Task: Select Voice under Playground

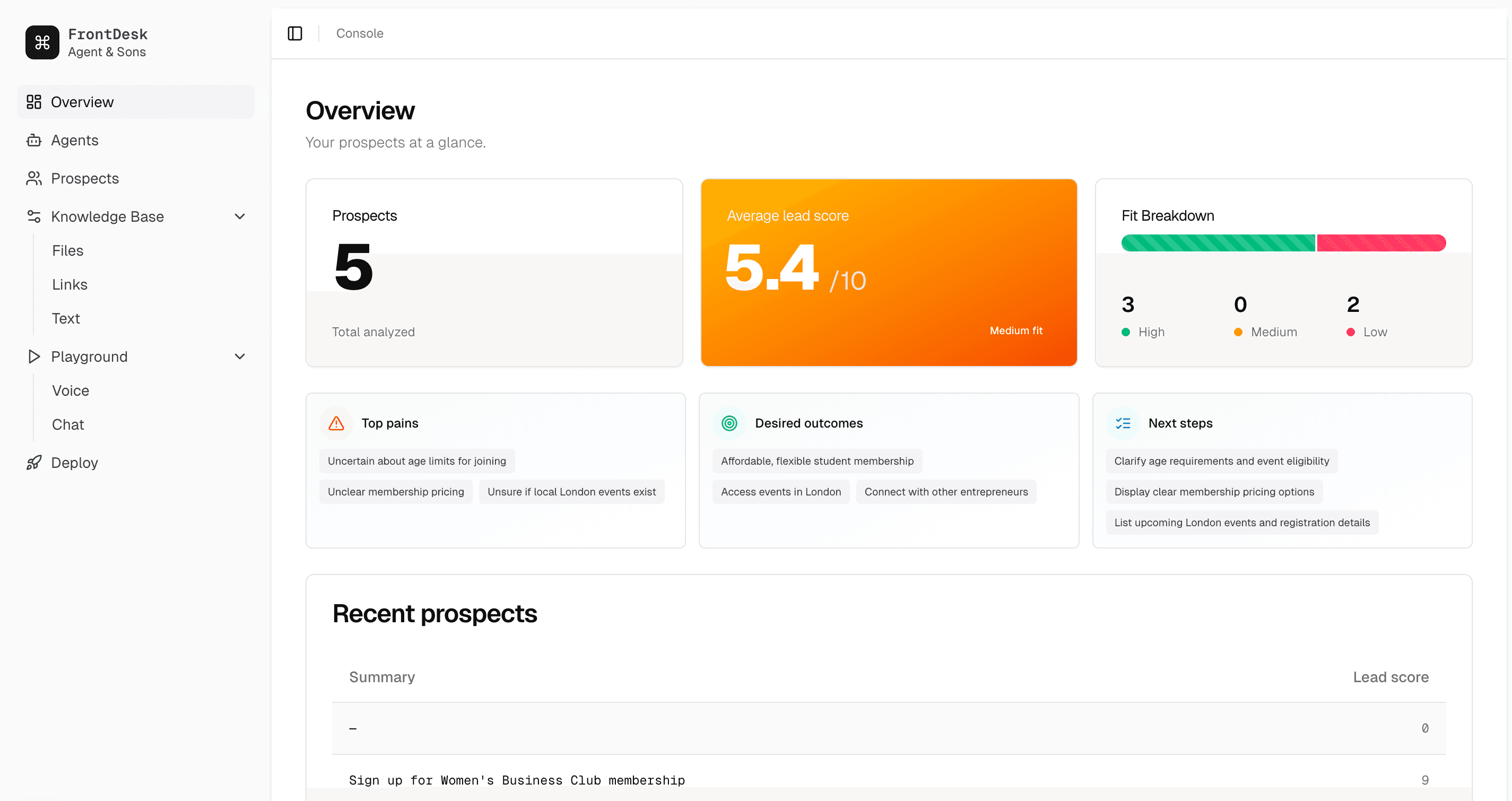Action: click(70, 390)
